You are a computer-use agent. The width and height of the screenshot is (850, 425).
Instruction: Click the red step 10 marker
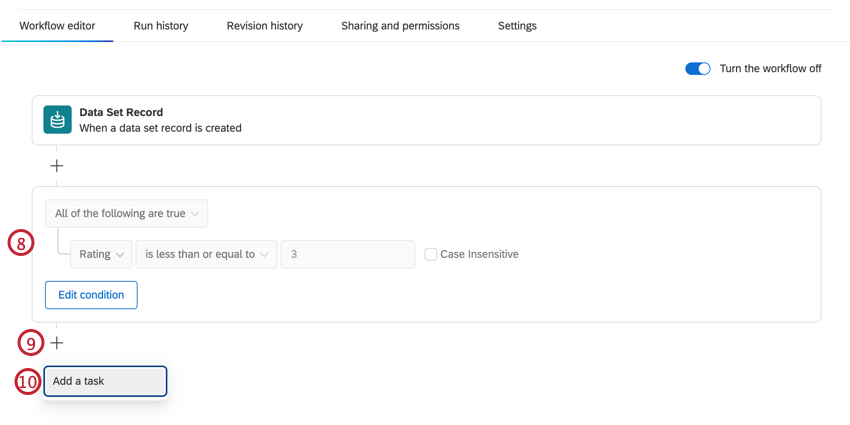point(27,382)
